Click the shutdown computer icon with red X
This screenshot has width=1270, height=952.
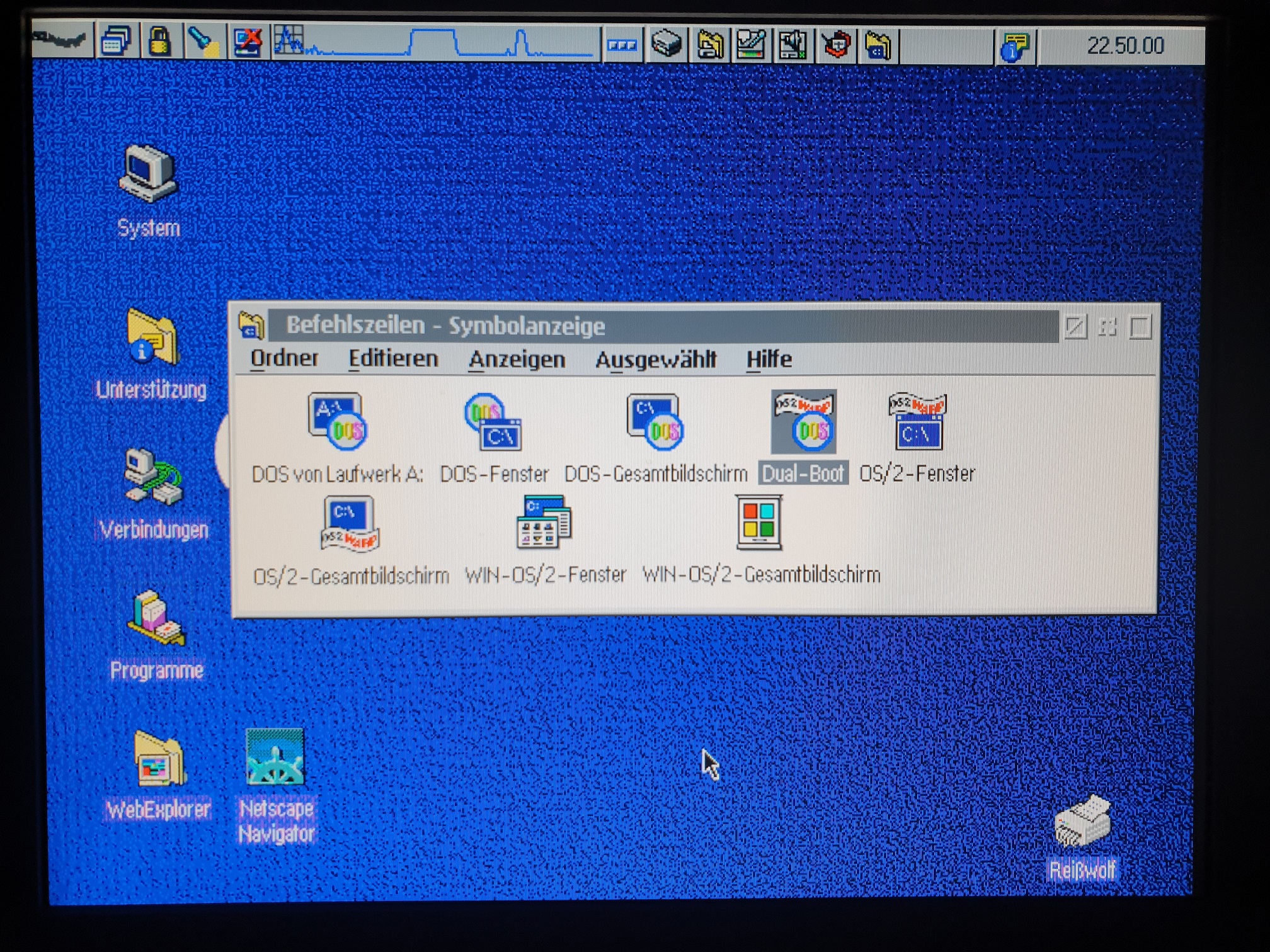point(248,42)
